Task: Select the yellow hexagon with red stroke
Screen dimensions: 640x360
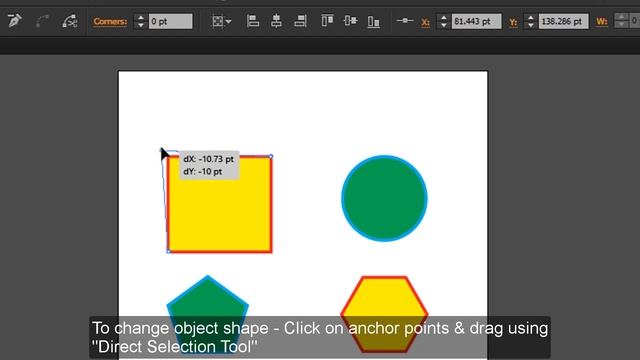Action: 384,314
